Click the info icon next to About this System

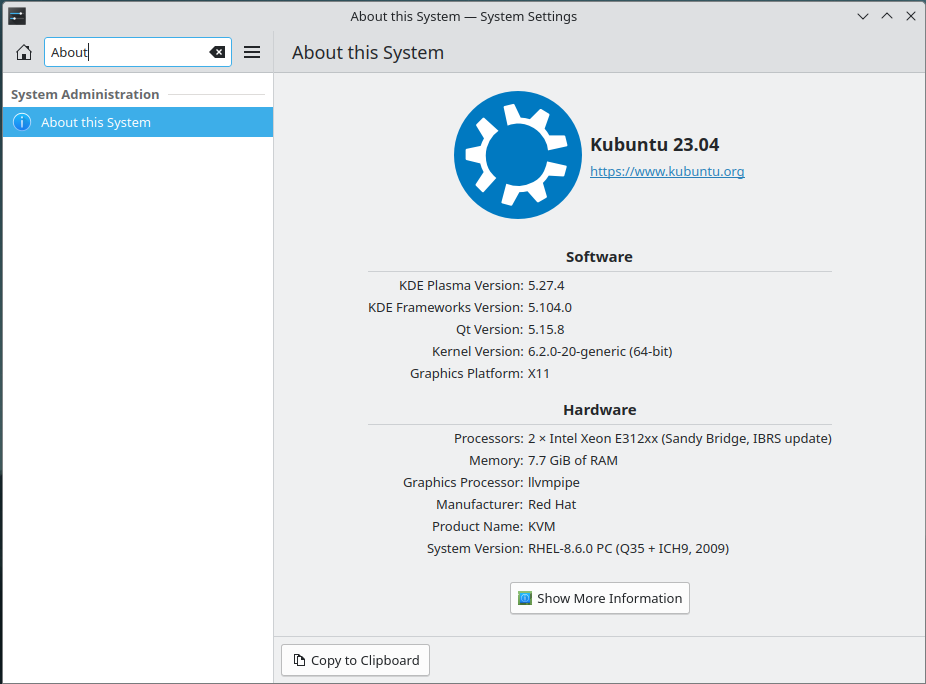point(19,122)
